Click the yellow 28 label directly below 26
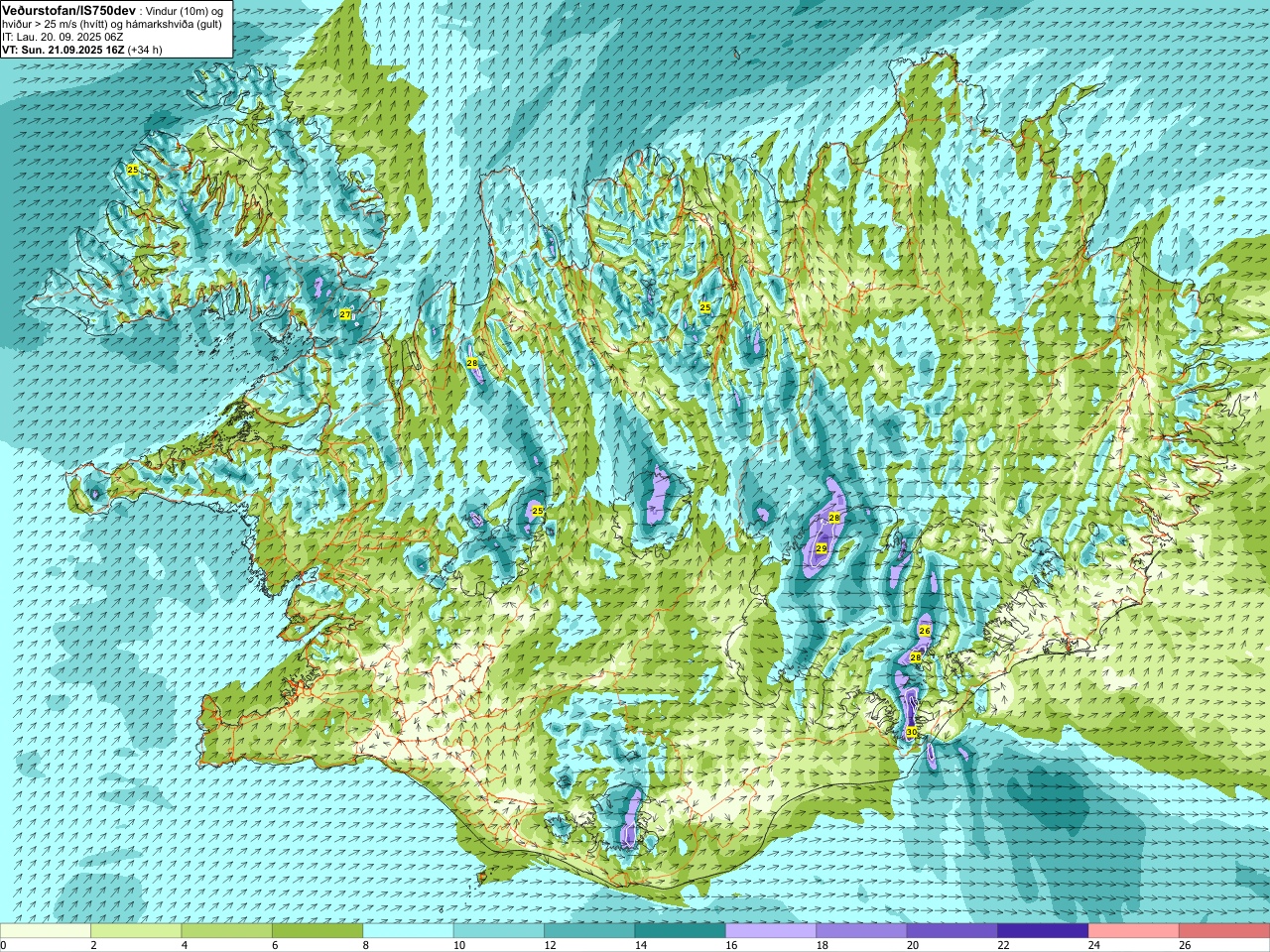Image resolution: width=1270 pixels, height=952 pixels. (916, 657)
